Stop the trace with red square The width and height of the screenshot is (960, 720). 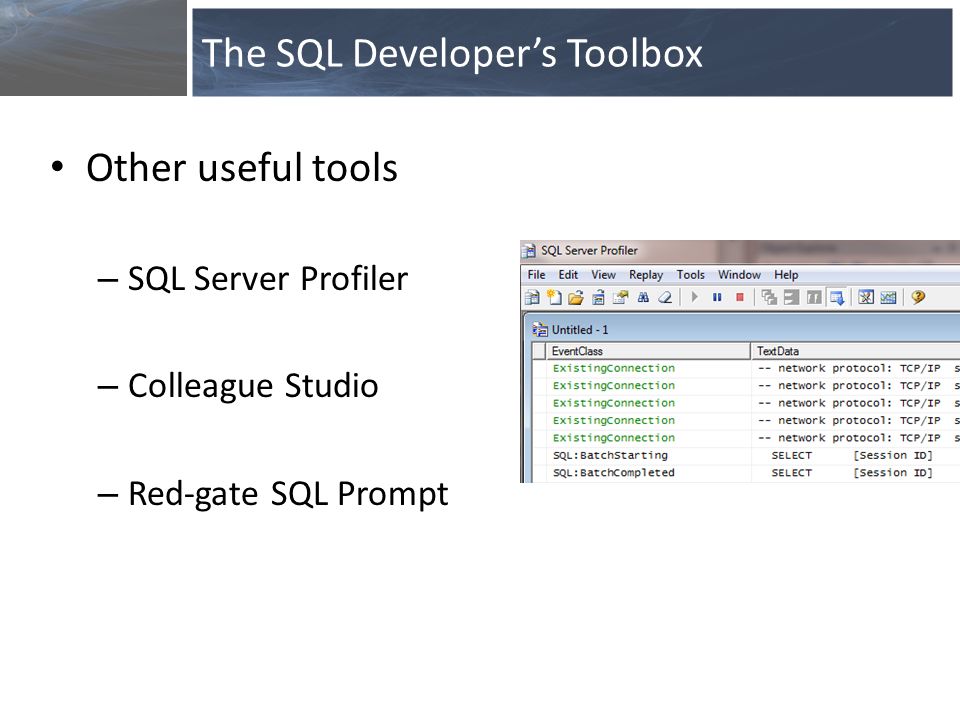click(x=740, y=297)
